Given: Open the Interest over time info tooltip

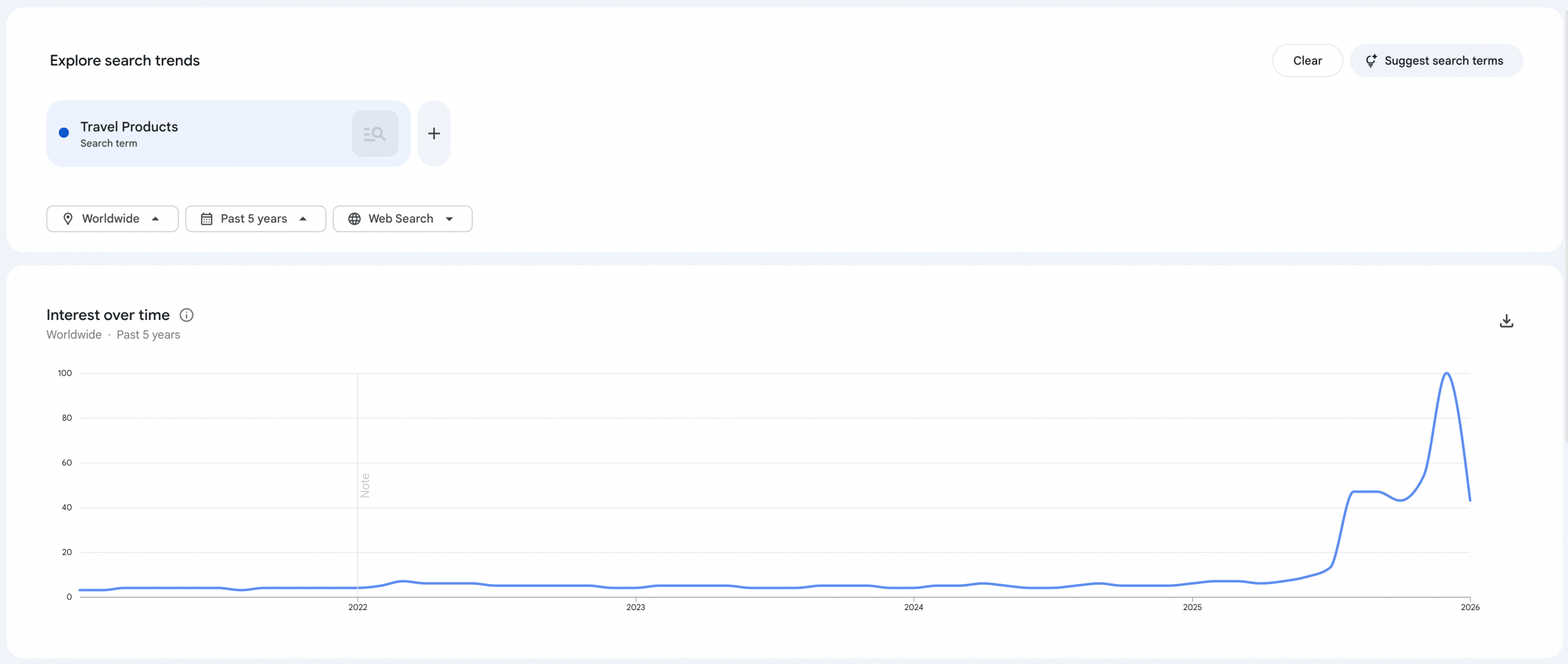Looking at the screenshot, I should click(186, 315).
